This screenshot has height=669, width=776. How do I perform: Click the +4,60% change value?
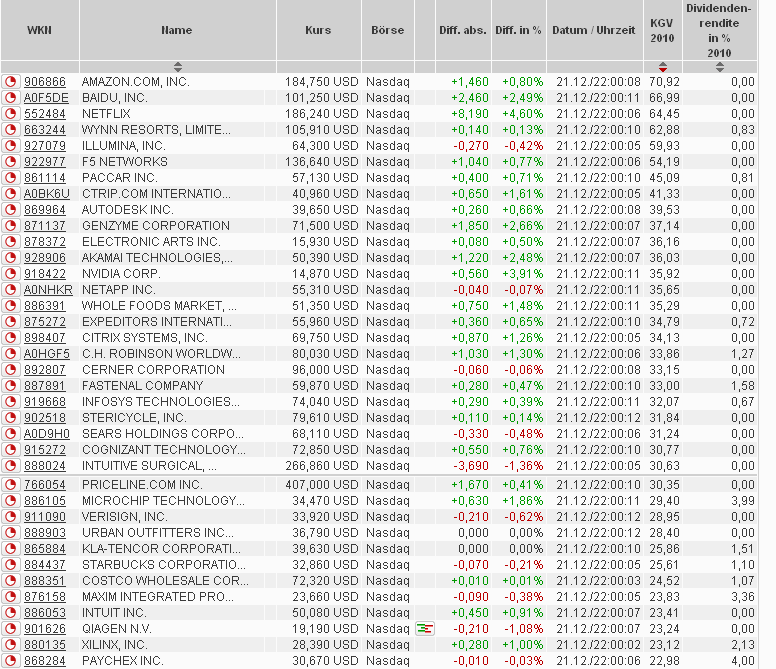[523, 114]
